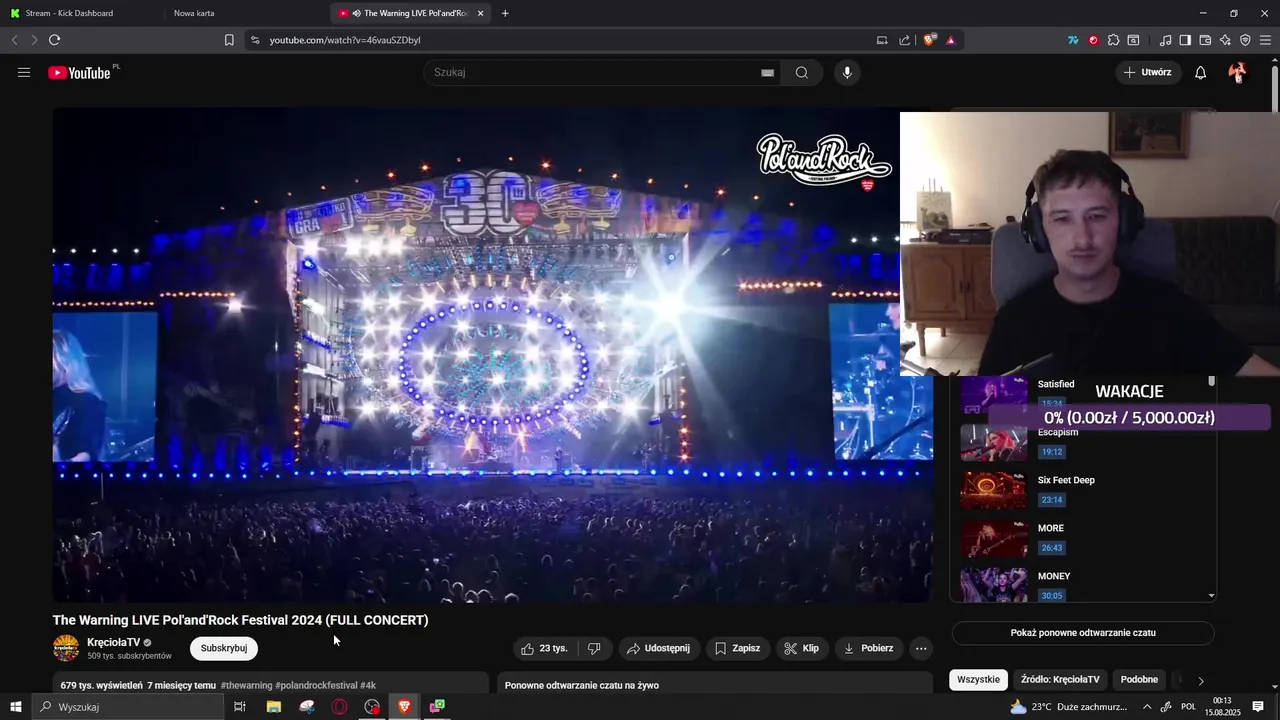Start voice search with the microphone
The image size is (1280, 720).
(847, 72)
